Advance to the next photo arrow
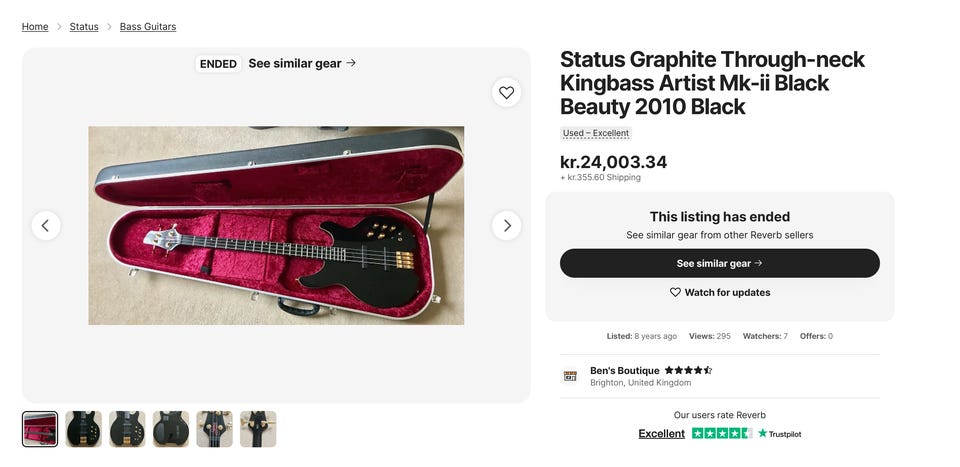Viewport: 960px width, 467px height. tap(507, 225)
